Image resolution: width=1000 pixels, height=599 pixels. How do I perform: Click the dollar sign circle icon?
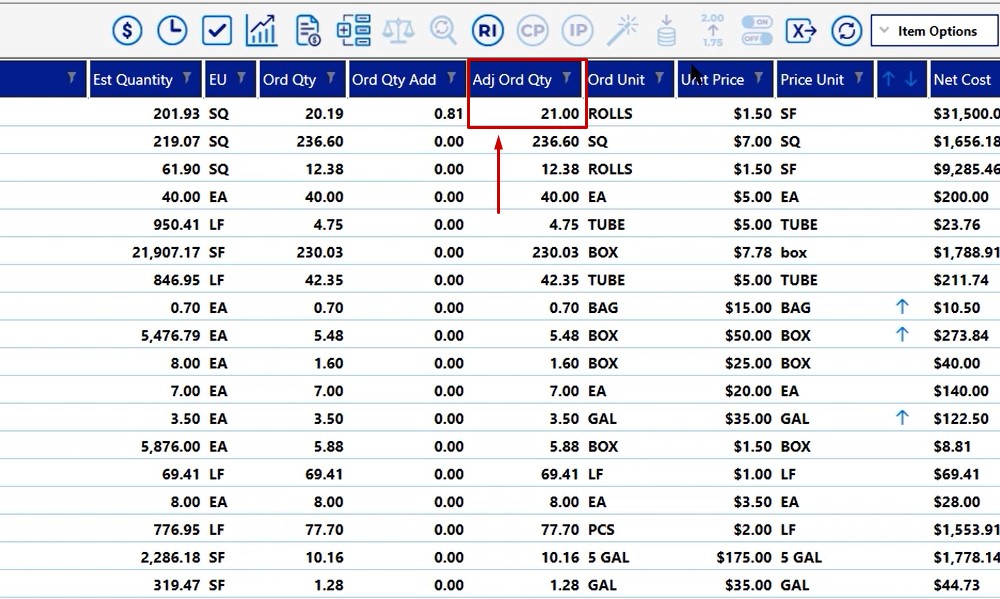[127, 31]
